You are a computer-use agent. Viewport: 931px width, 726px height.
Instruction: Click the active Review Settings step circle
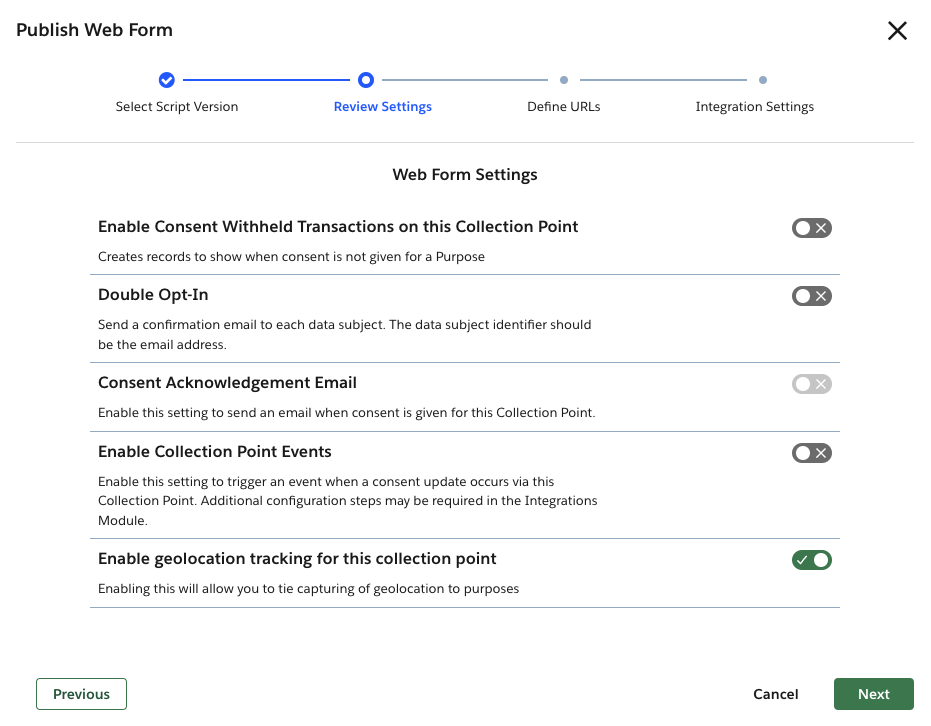[x=365, y=80]
